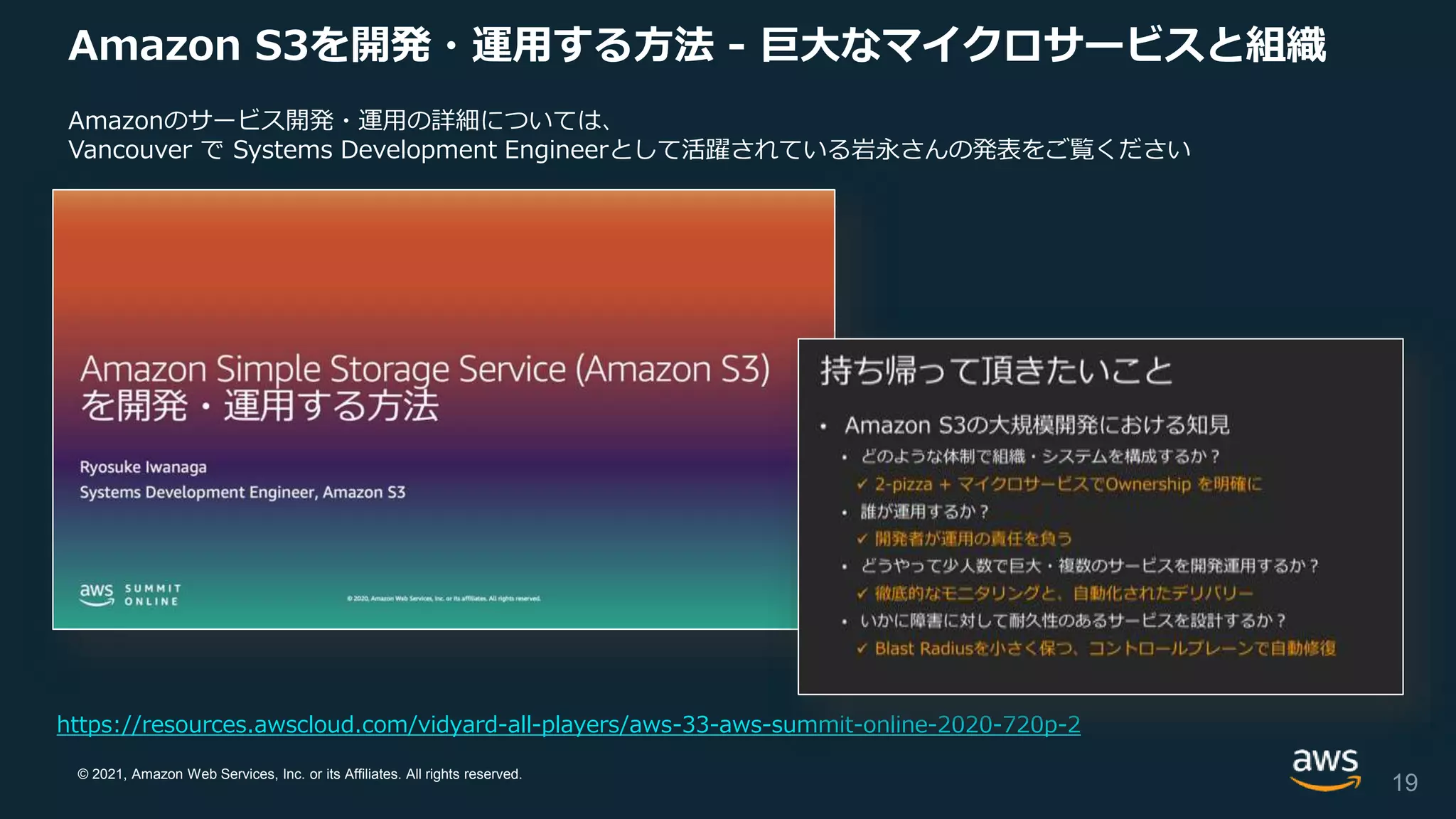Image resolution: width=1456 pixels, height=819 pixels.
Task: Click the bullet '誰が運用するか？'
Action: click(924, 511)
